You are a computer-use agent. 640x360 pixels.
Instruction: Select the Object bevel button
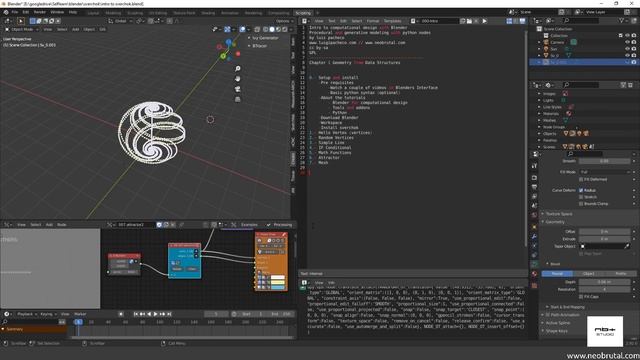coord(589,273)
